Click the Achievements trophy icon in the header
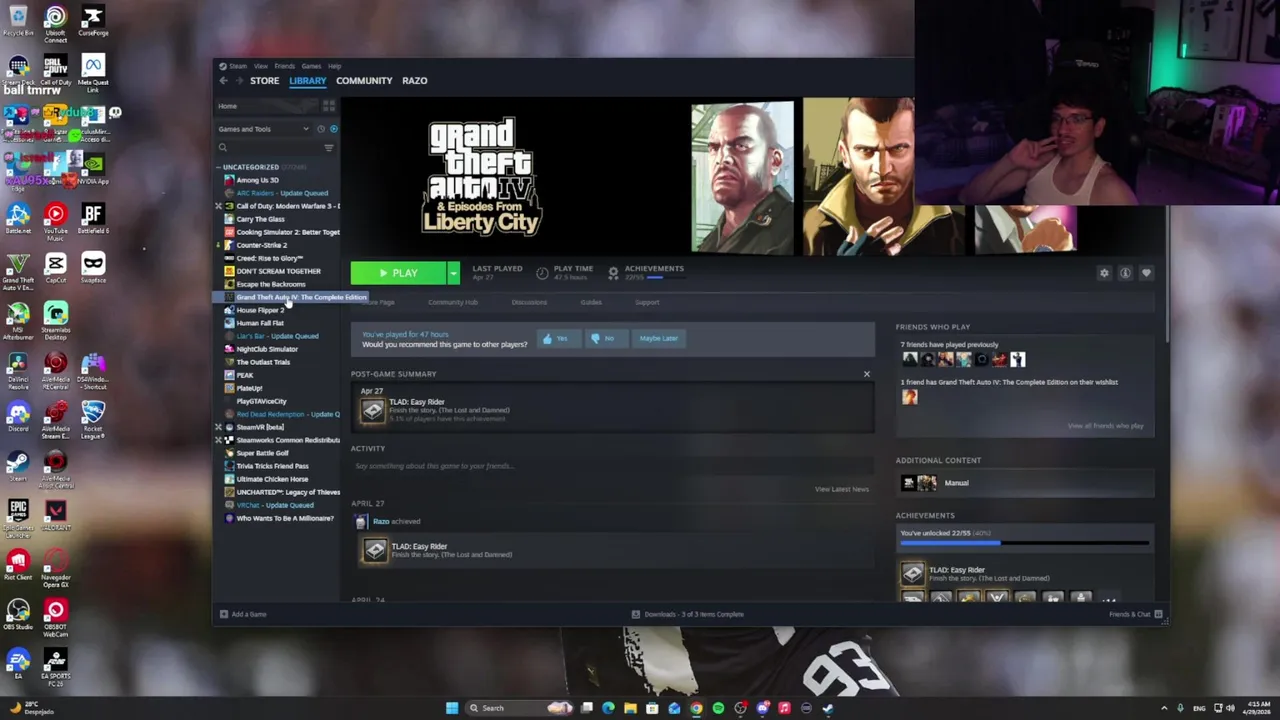This screenshot has height=720, width=1280. coord(613,273)
